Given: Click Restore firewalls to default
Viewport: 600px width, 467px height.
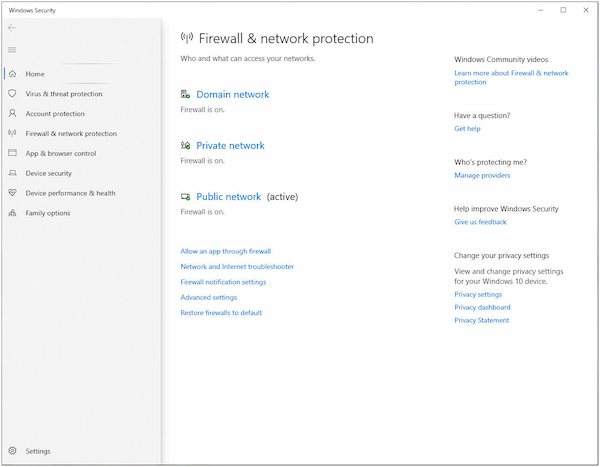Looking at the screenshot, I should 221,313.
